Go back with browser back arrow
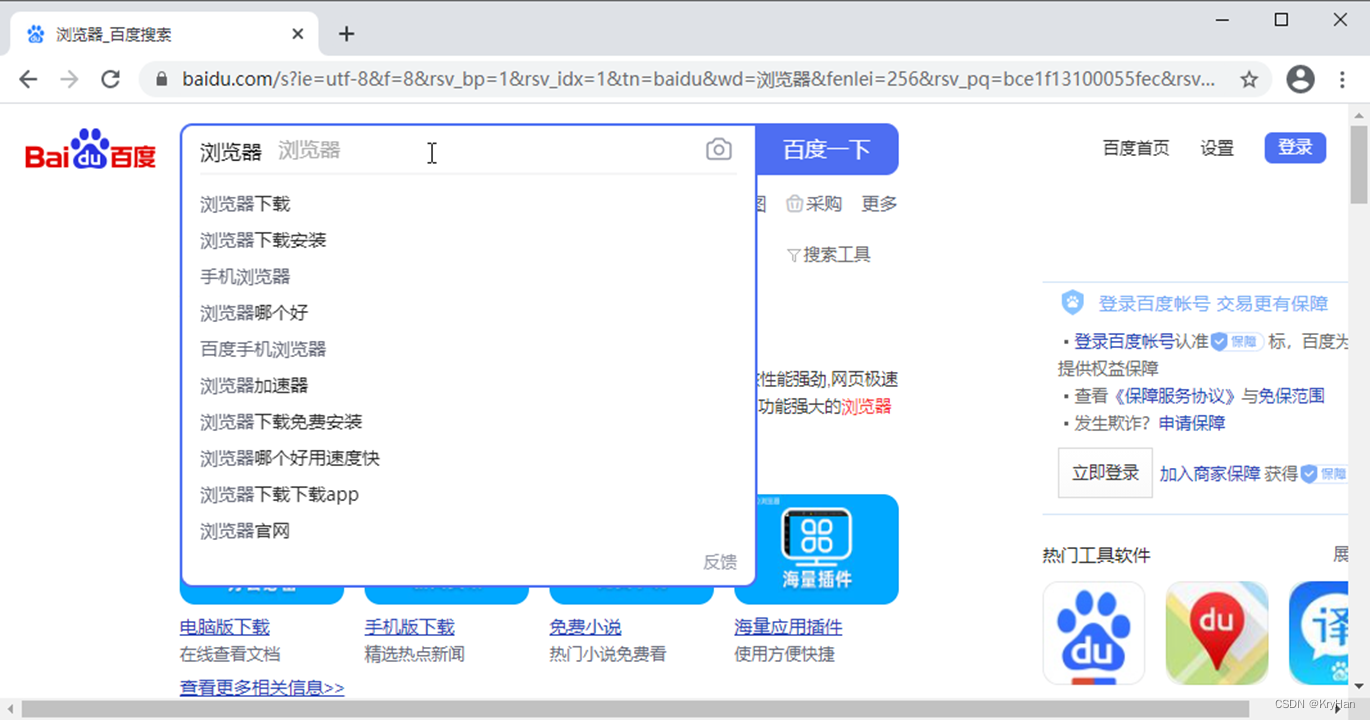The width and height of the screenshot is (1370, 720). [28, 79]
